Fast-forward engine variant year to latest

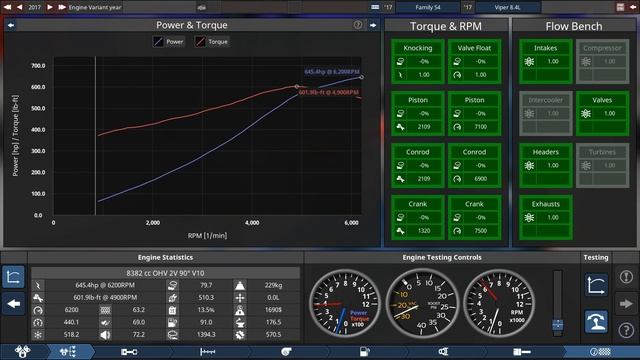tap(62, 7)
